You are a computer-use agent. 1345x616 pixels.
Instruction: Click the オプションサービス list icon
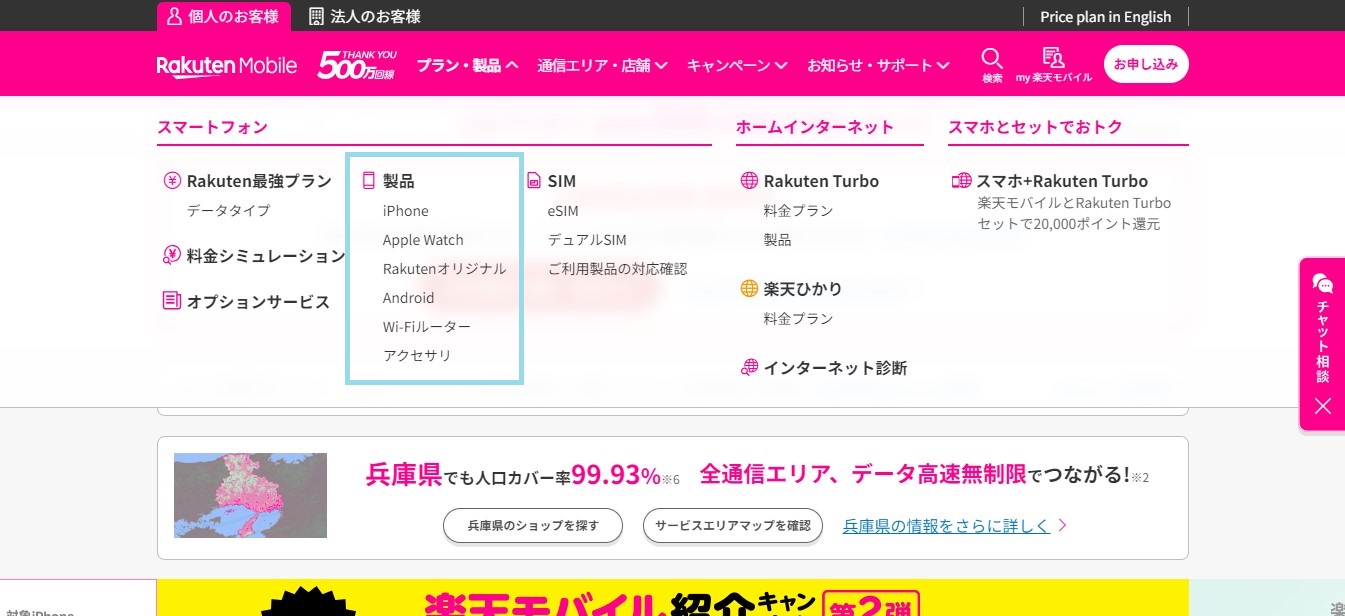171,300
